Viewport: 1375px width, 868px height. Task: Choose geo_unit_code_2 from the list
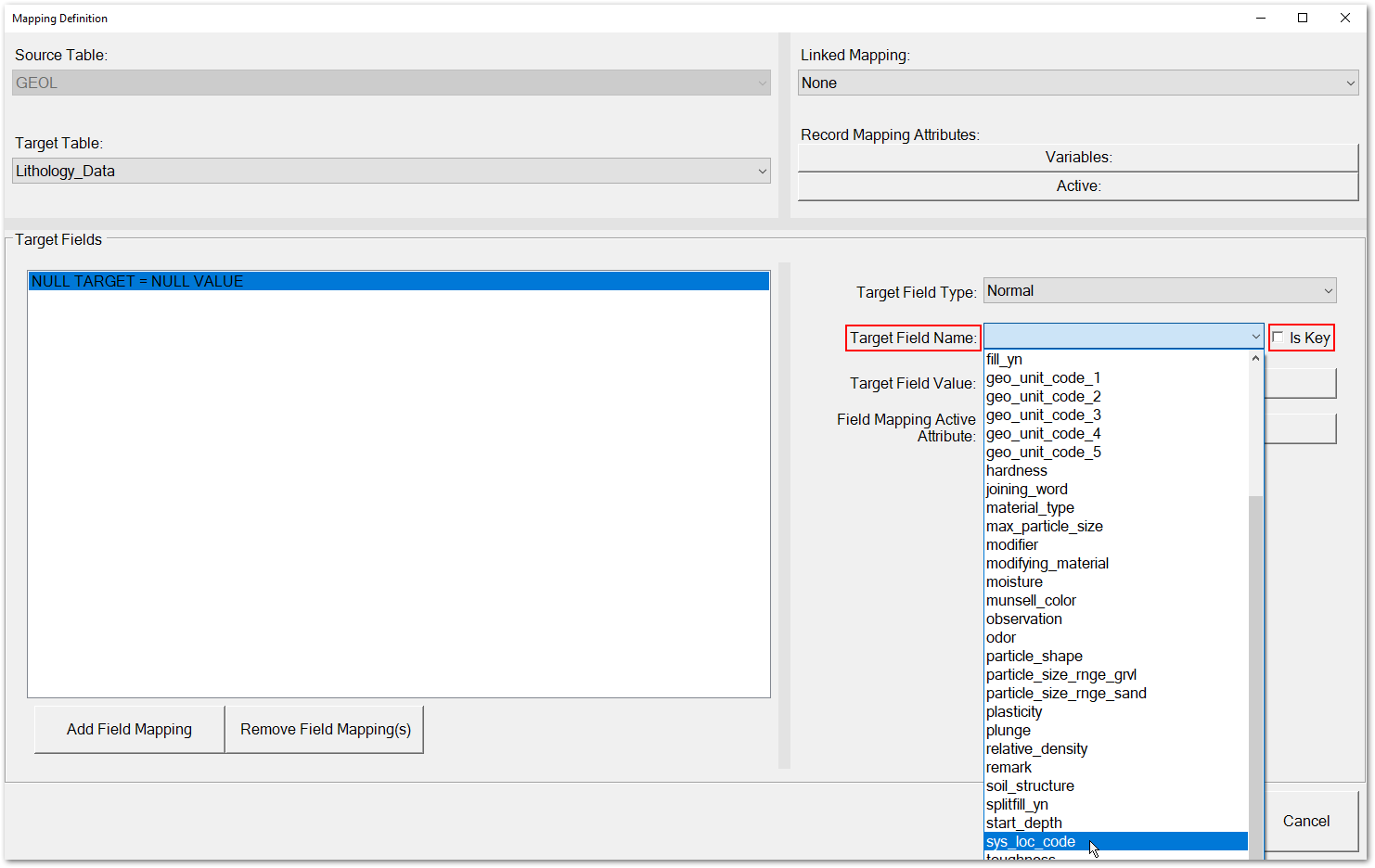1116,396
